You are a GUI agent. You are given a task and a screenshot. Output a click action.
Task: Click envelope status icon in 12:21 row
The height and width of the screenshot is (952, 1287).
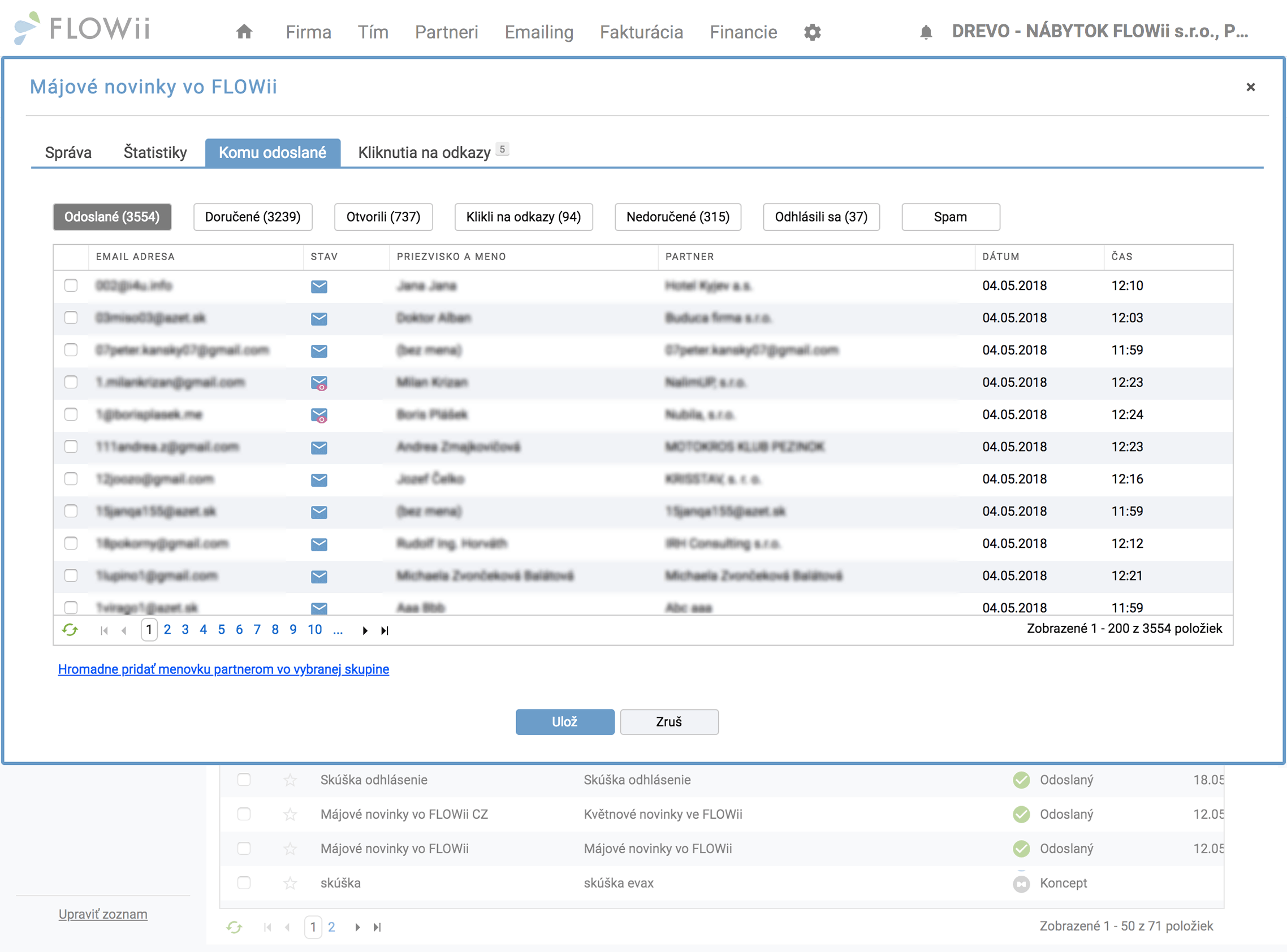coord(319,577)
